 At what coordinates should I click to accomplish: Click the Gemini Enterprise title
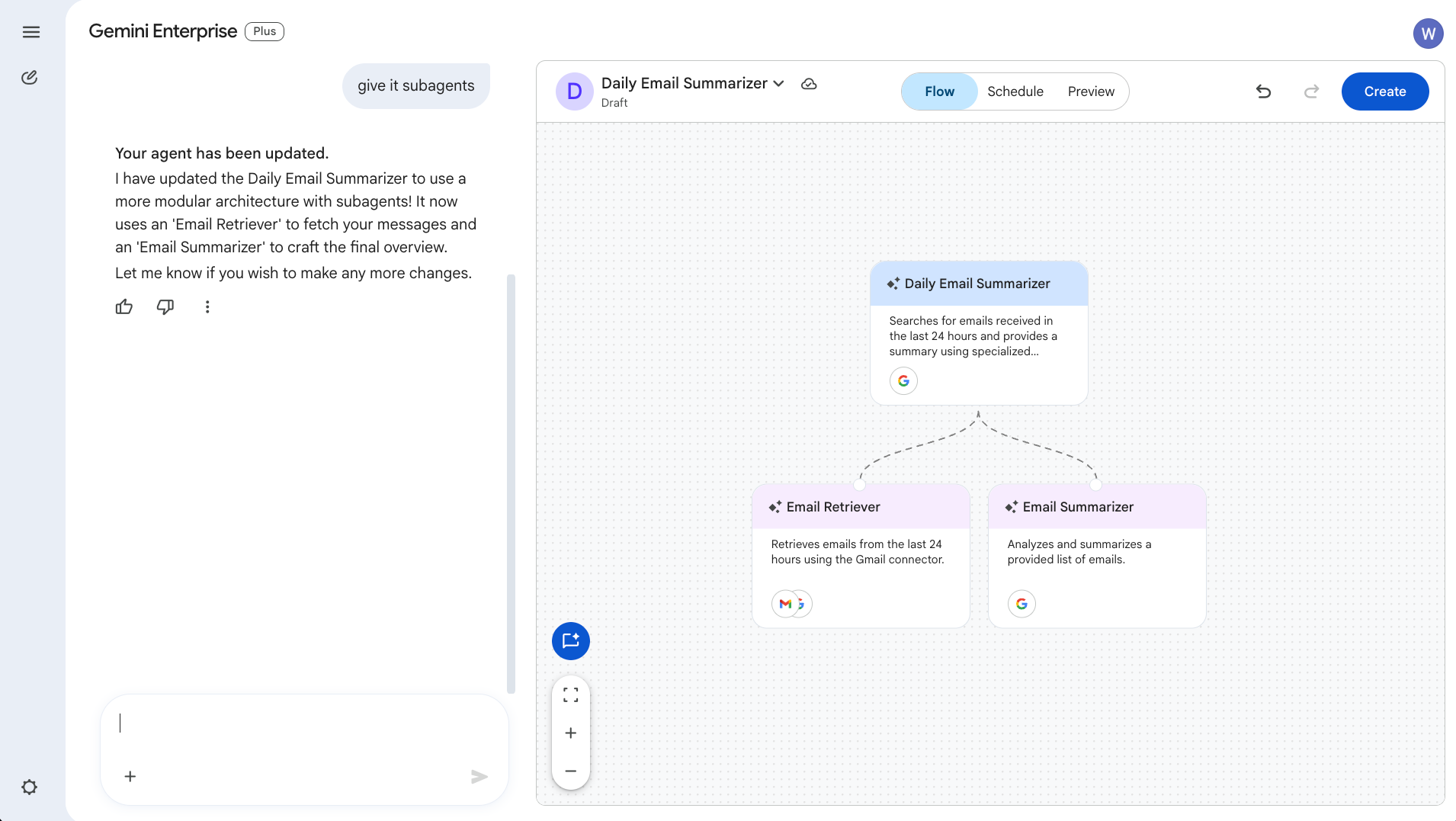[163, 31]
